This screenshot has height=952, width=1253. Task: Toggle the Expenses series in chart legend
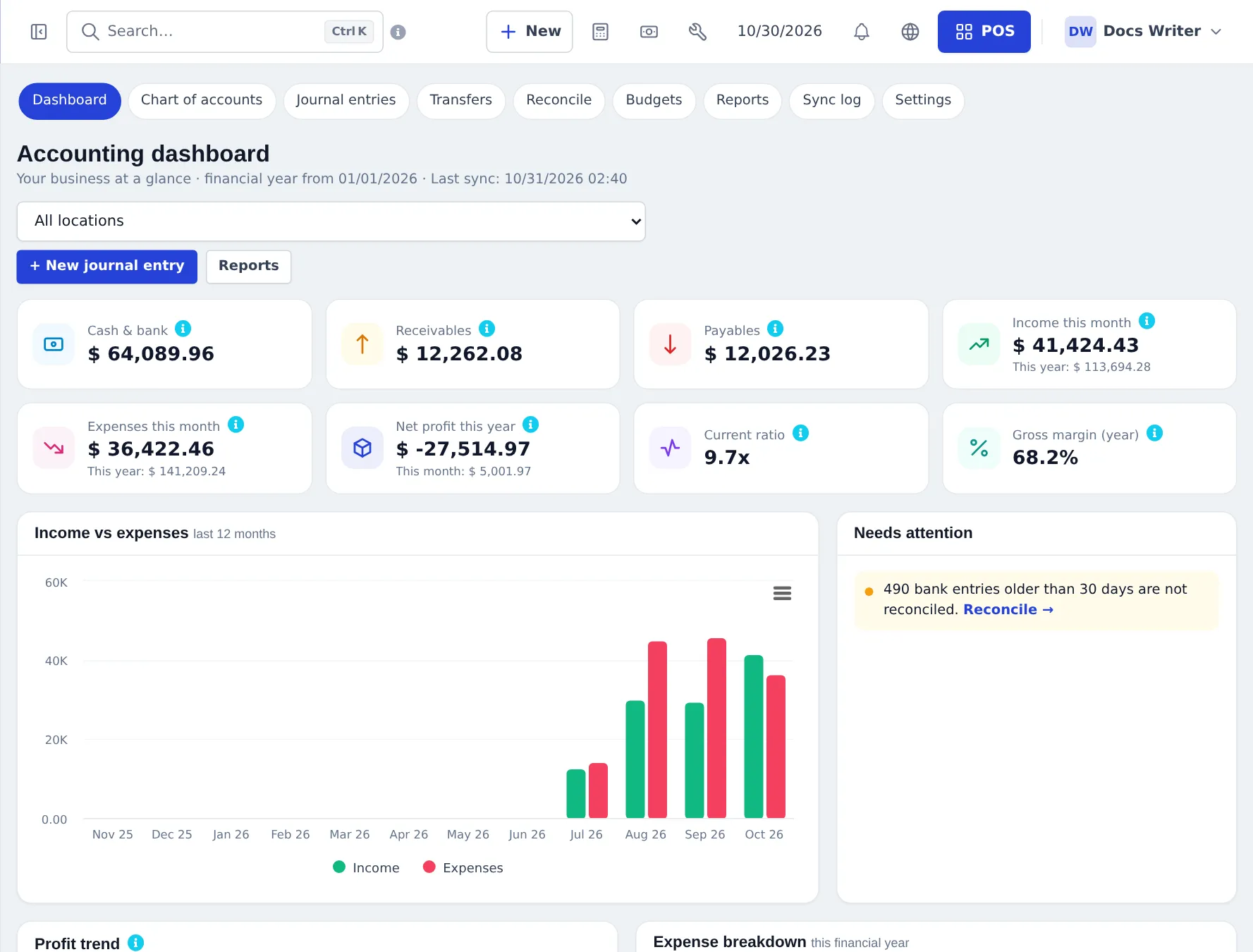pos(463,867)
